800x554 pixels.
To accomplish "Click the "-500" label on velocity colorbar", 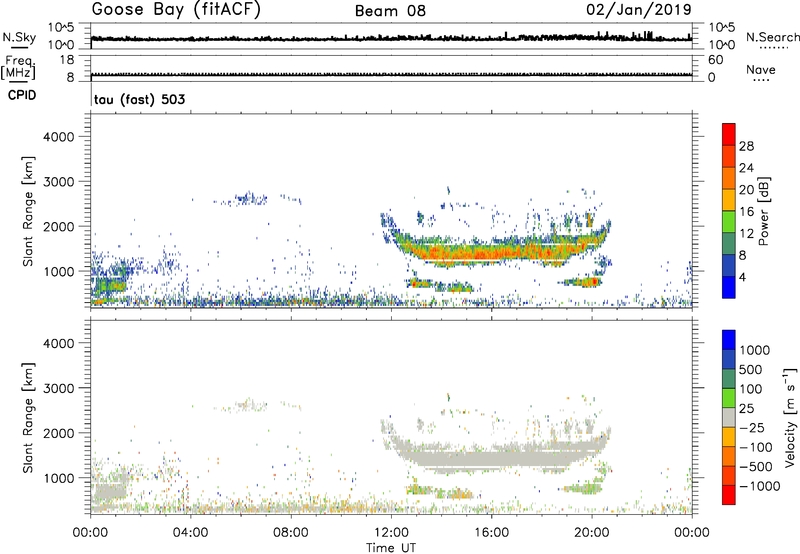I will 756,466.
